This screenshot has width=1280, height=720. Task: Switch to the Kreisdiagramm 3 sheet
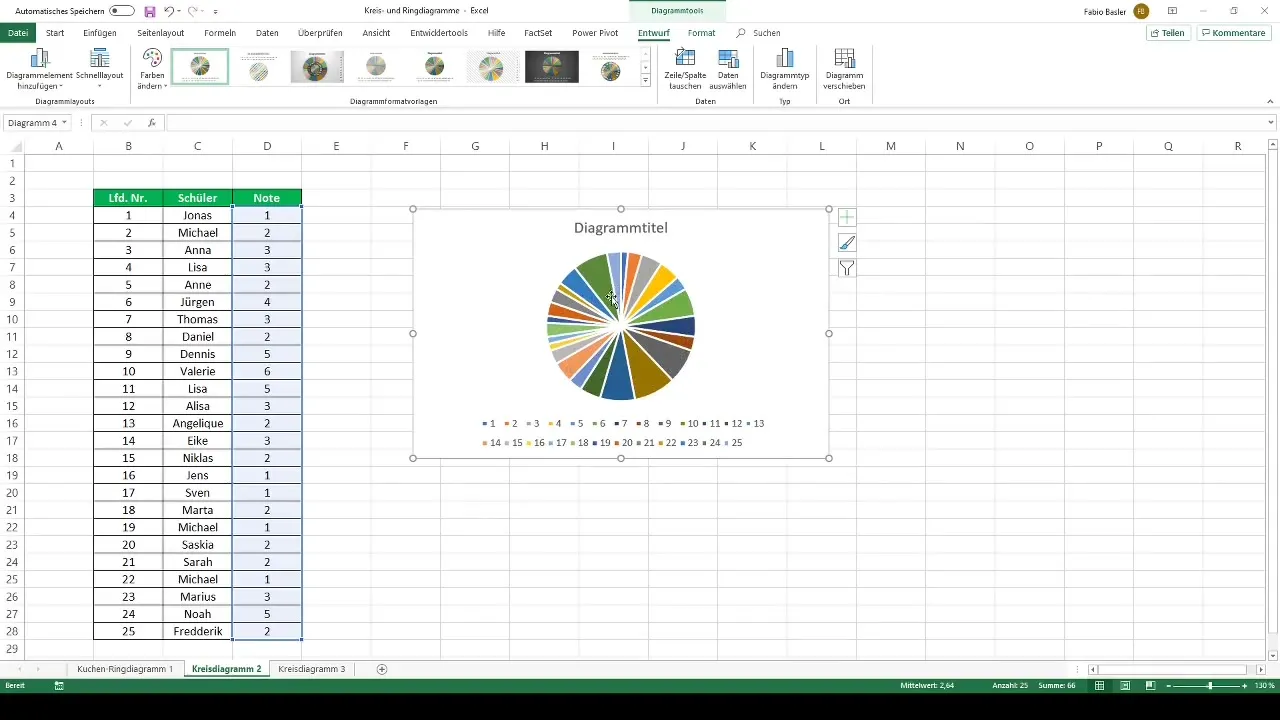pos(312,669)
